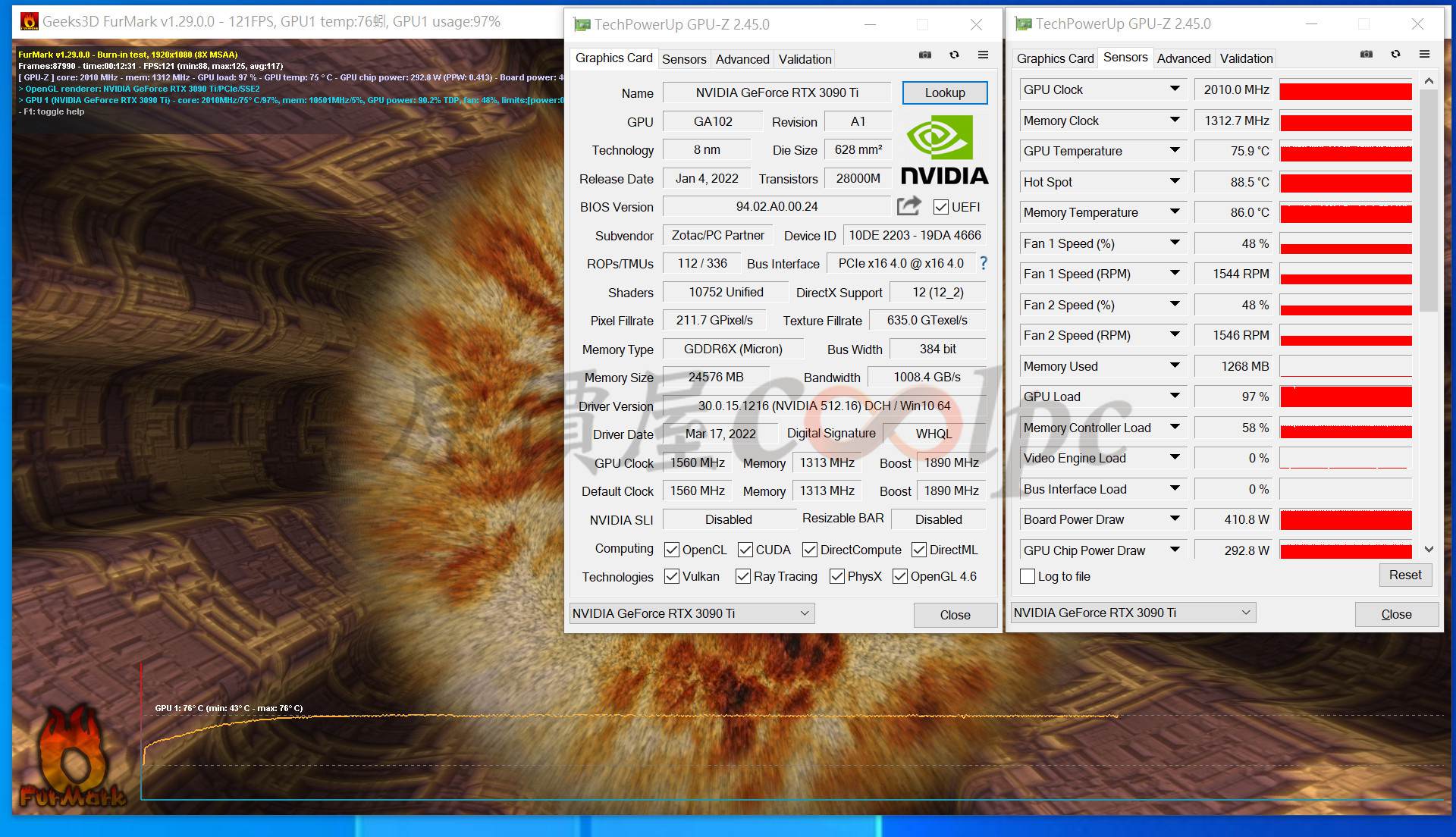Click Close button in Sensors window
The height and width of the screenshot is (837, 1456).
[x=1396, y=614]
